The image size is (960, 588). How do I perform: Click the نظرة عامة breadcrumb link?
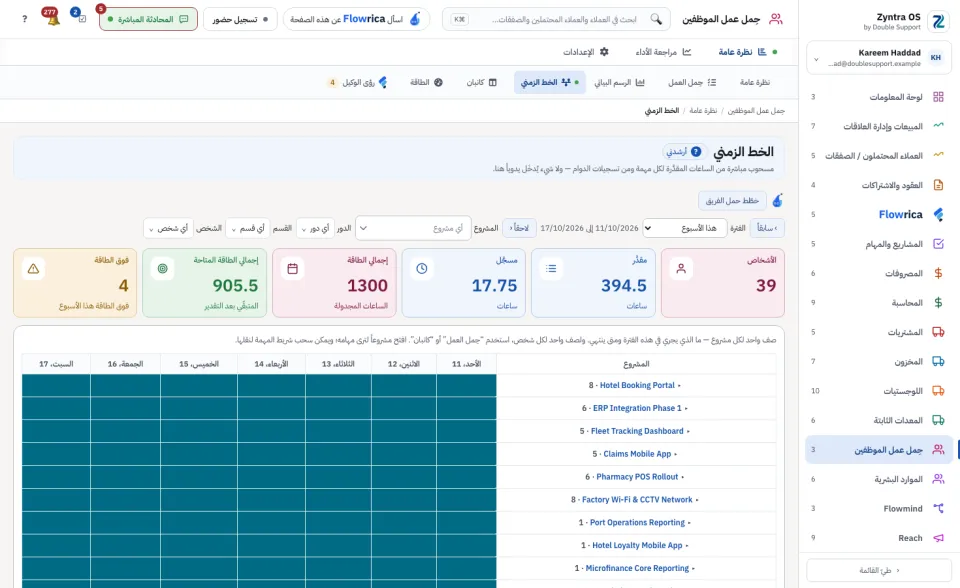pos(702,110)
